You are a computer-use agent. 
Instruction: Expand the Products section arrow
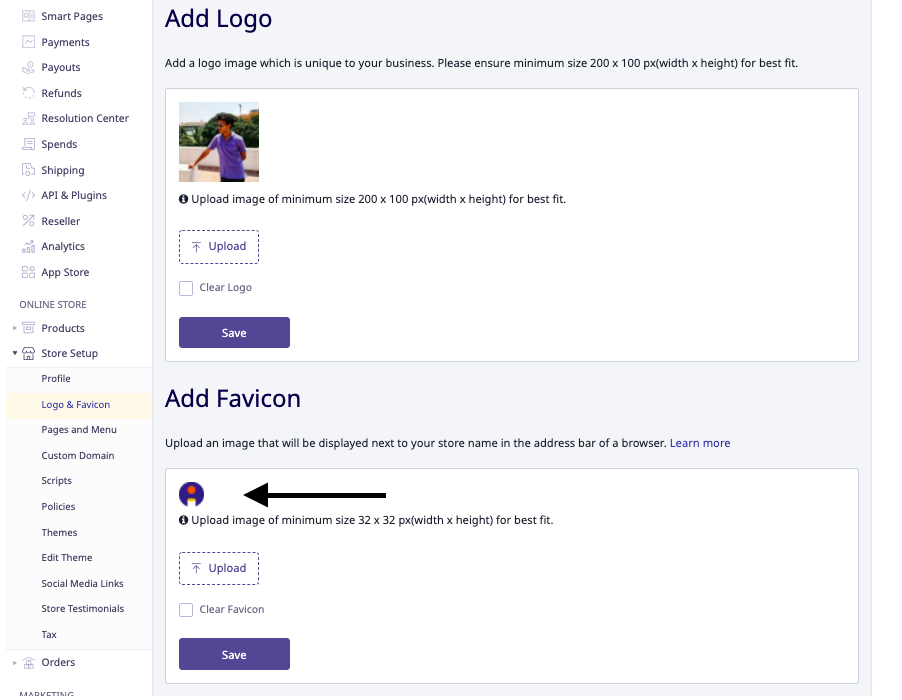pyautogui.click(x=14, y=328)
